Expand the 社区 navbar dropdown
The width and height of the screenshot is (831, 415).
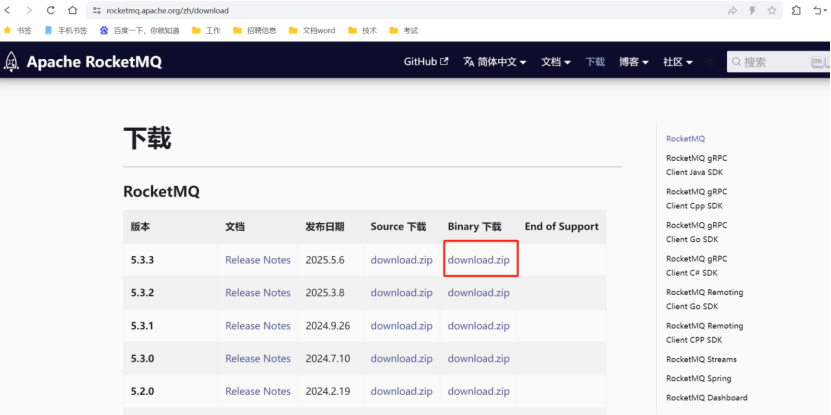(x=678, y=62)
